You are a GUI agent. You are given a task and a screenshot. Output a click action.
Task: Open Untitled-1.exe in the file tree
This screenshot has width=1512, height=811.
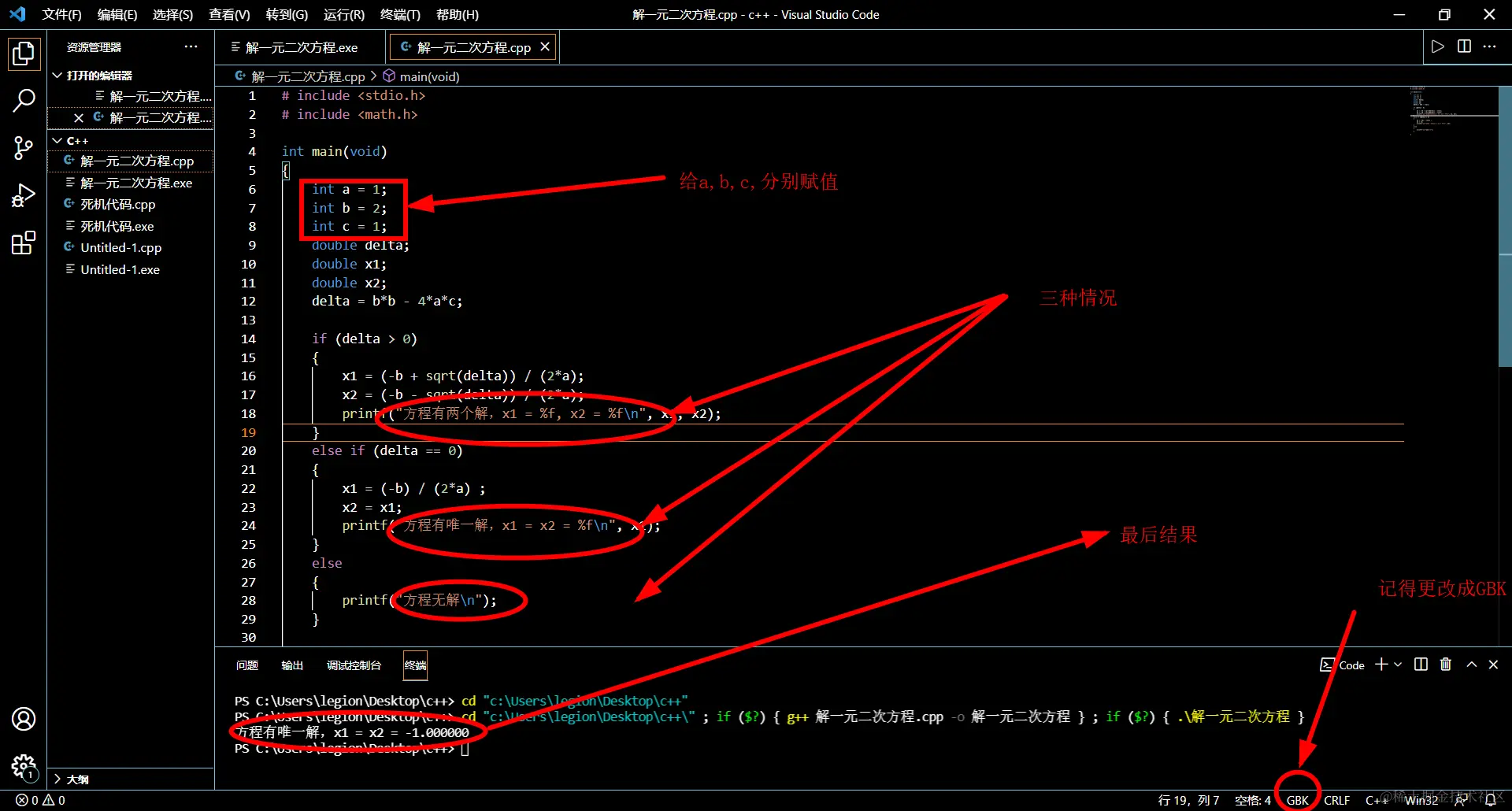click(131, 269)
